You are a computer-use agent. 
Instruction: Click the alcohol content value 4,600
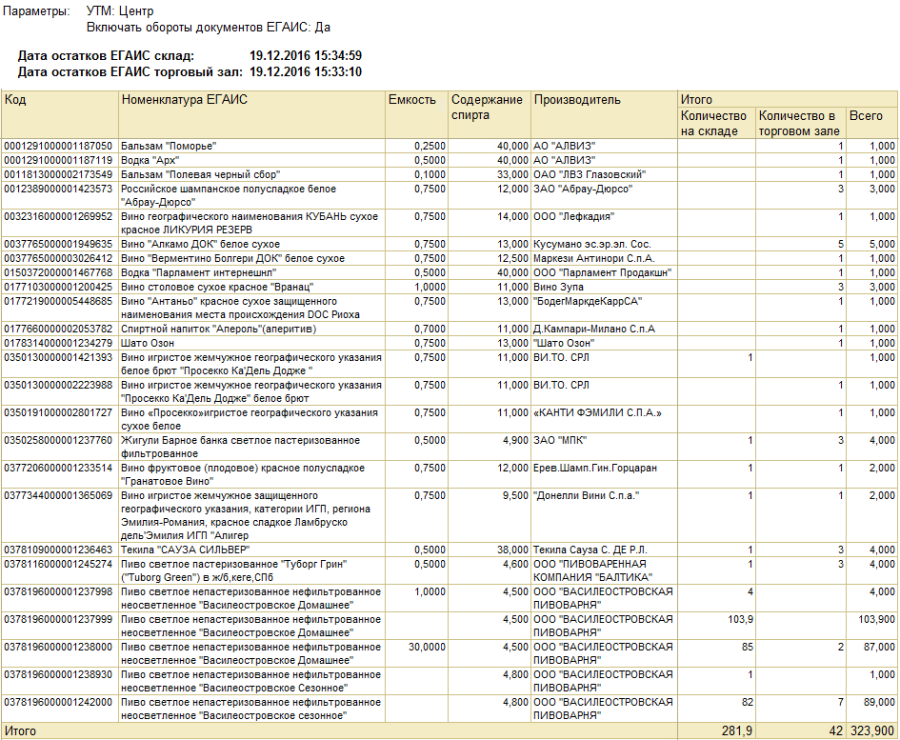pyautogui.click(x=515, y=564)
